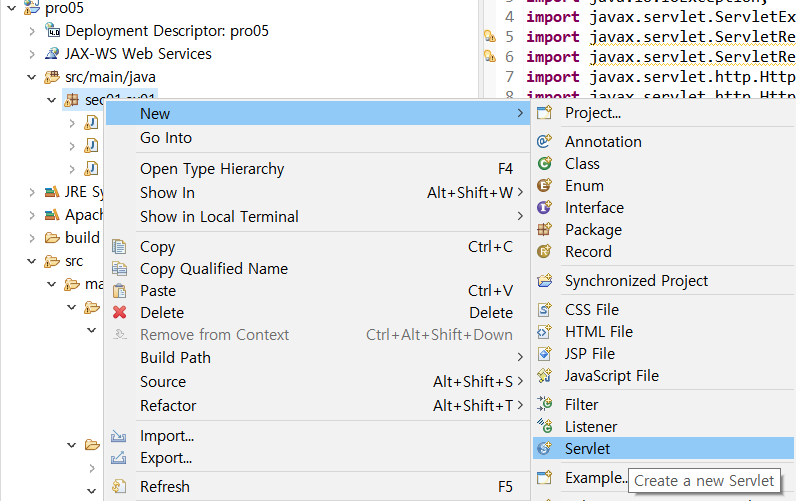Expand the JRE System Library node
Image resolution: width=796 pixels, height=501 pixels.
pyautogui.click(x=32, y=192)
